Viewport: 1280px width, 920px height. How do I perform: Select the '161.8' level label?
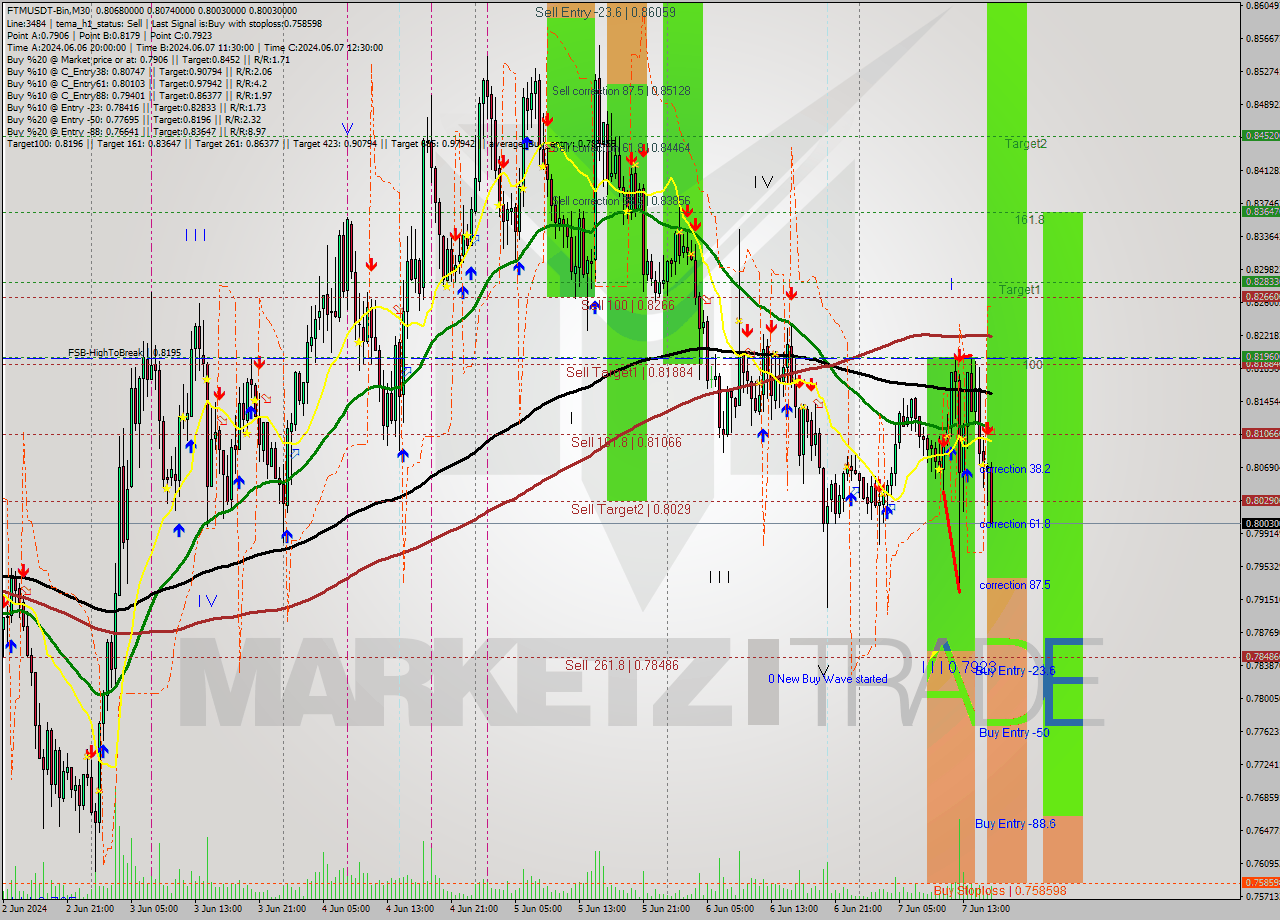click(1030, 219)
